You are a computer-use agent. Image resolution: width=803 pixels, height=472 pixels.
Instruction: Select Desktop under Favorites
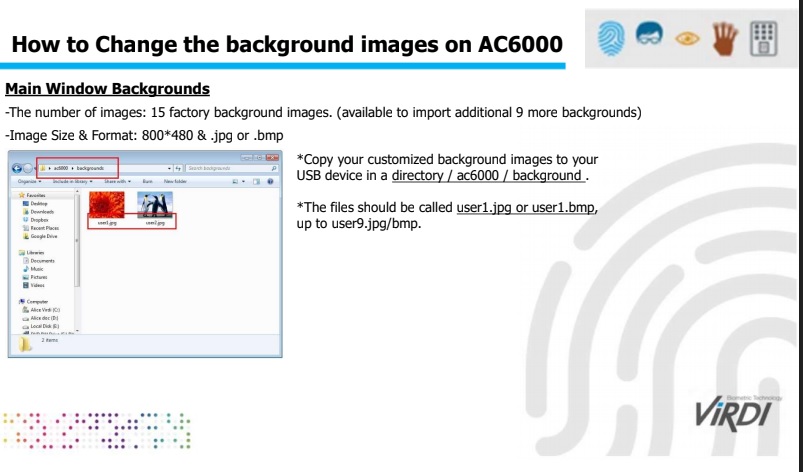click(35, 203)
